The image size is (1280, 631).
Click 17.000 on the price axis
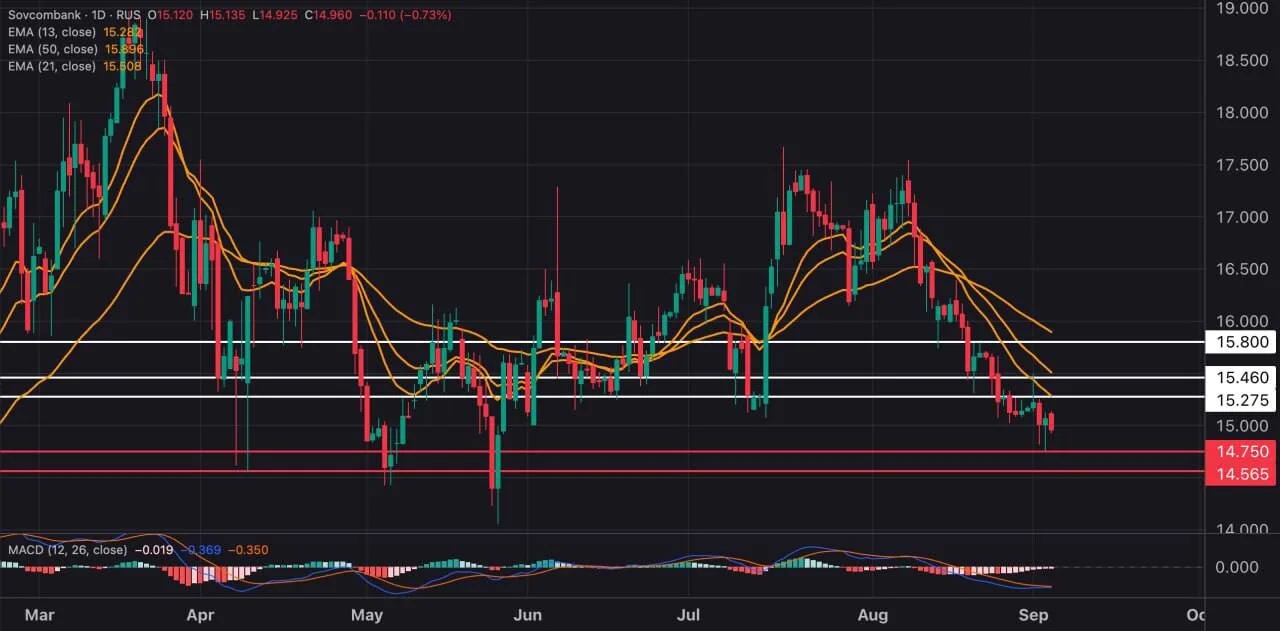click(1240, 217)
